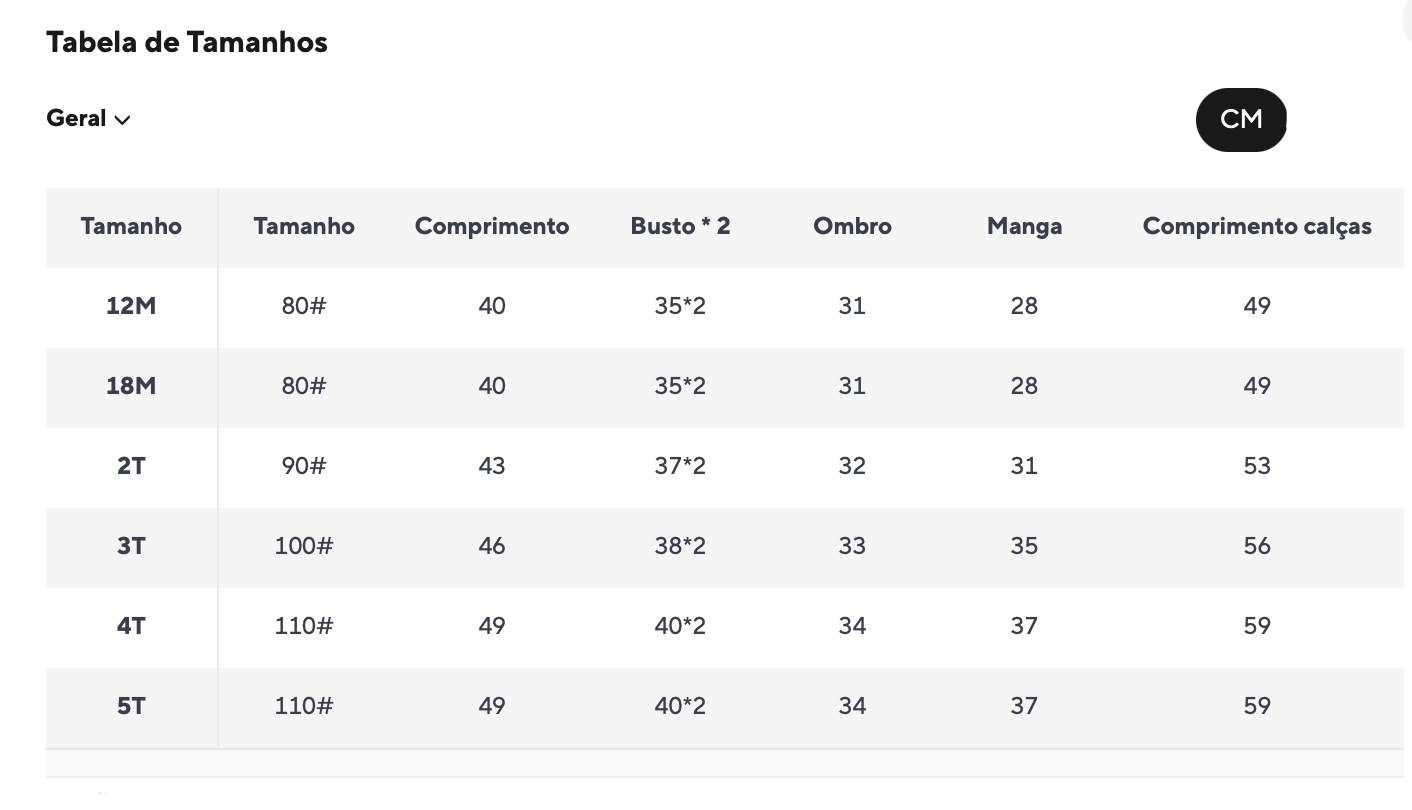Viewport: 1412px width, 810px height.
Task: Select the 12M size row label
Action: click(x=131, y=306)
